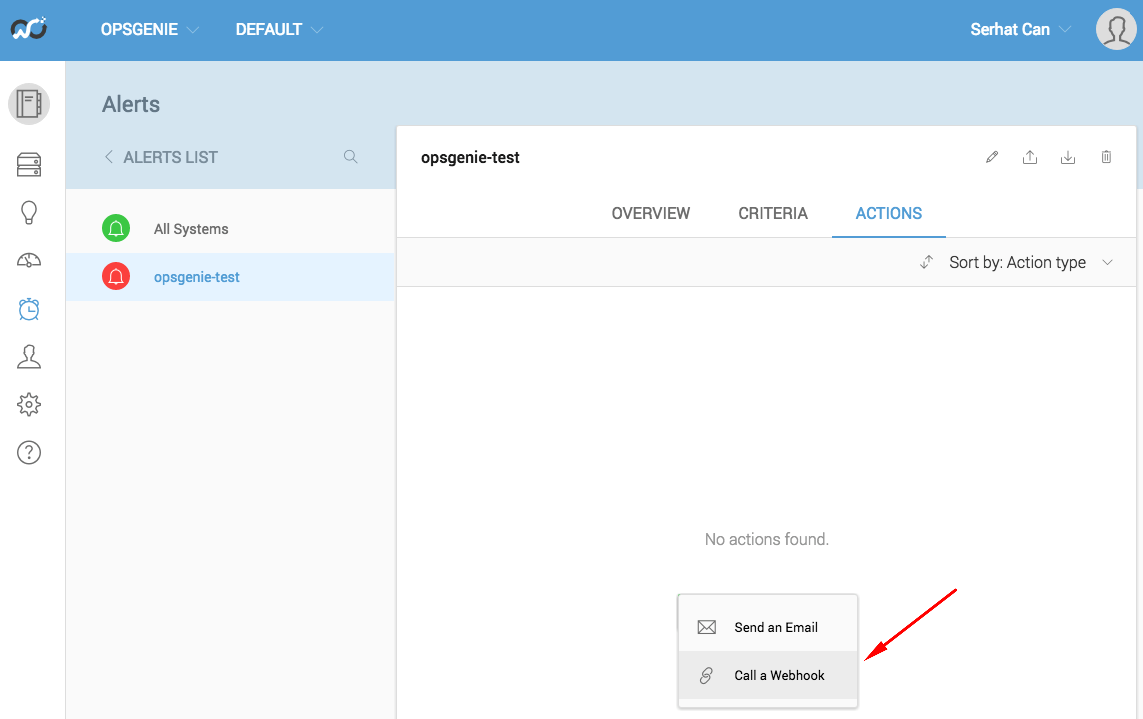Open the user profile icon in sidebar
Image resolution: width=1143 pixels, height=719 pixels.
29,357
